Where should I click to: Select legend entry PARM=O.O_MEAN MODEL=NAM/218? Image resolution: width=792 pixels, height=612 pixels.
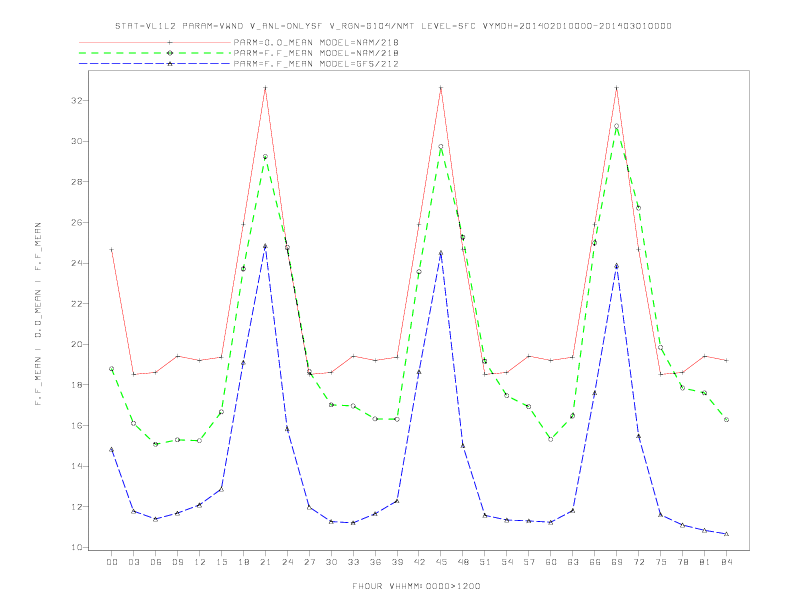tap(316, 42)
